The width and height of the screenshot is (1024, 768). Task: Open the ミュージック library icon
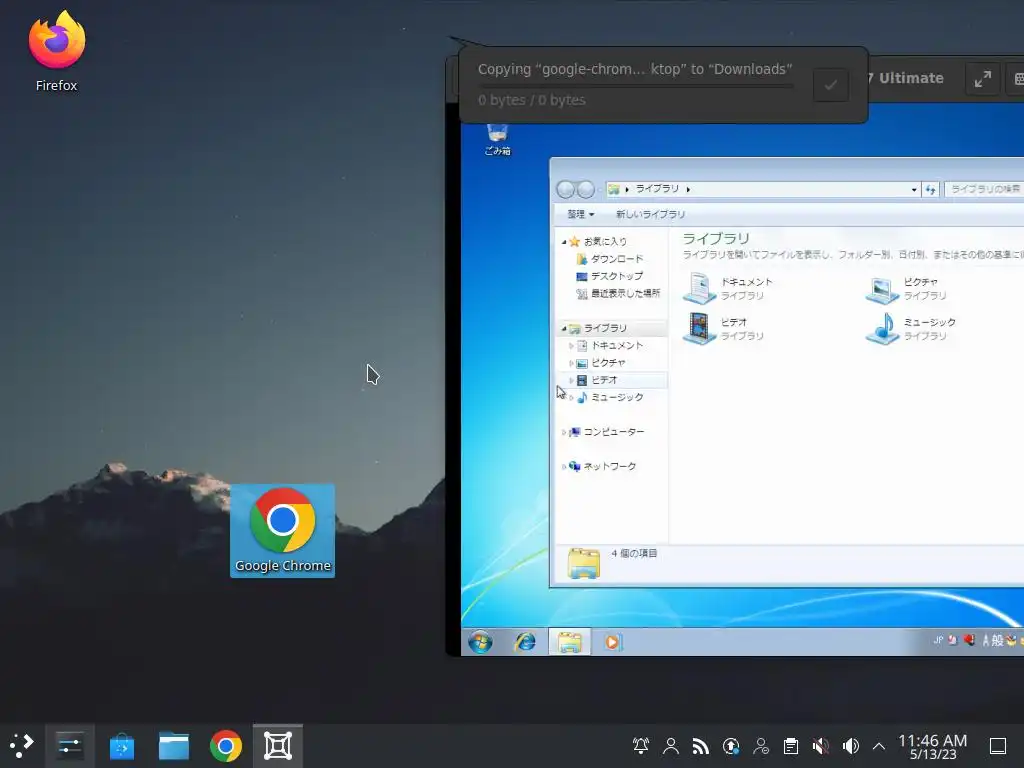click(x=882, y=328)
